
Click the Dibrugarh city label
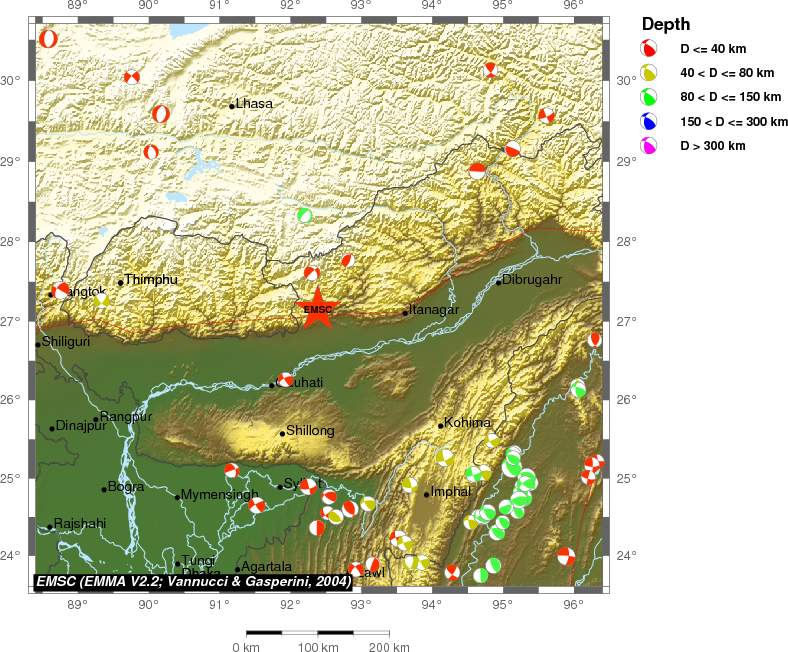tap(531, 280)
